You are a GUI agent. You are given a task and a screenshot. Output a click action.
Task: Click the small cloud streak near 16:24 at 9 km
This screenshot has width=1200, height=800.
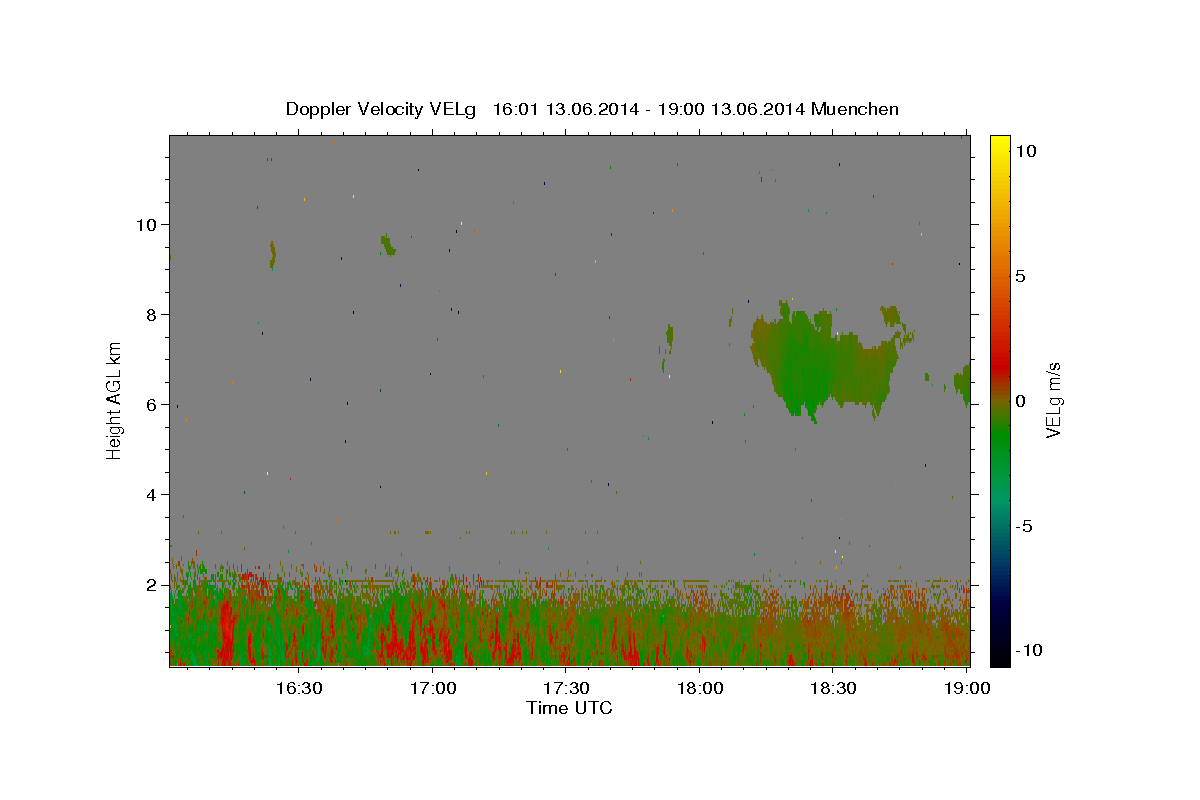272,255
